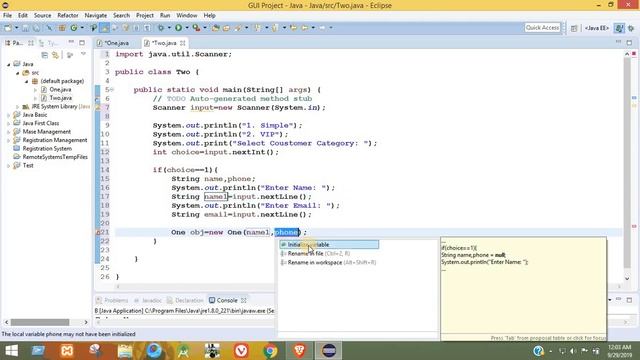Switch to the Problems tab
Screen dimensions: 640x360
click(x=112, y=300)
